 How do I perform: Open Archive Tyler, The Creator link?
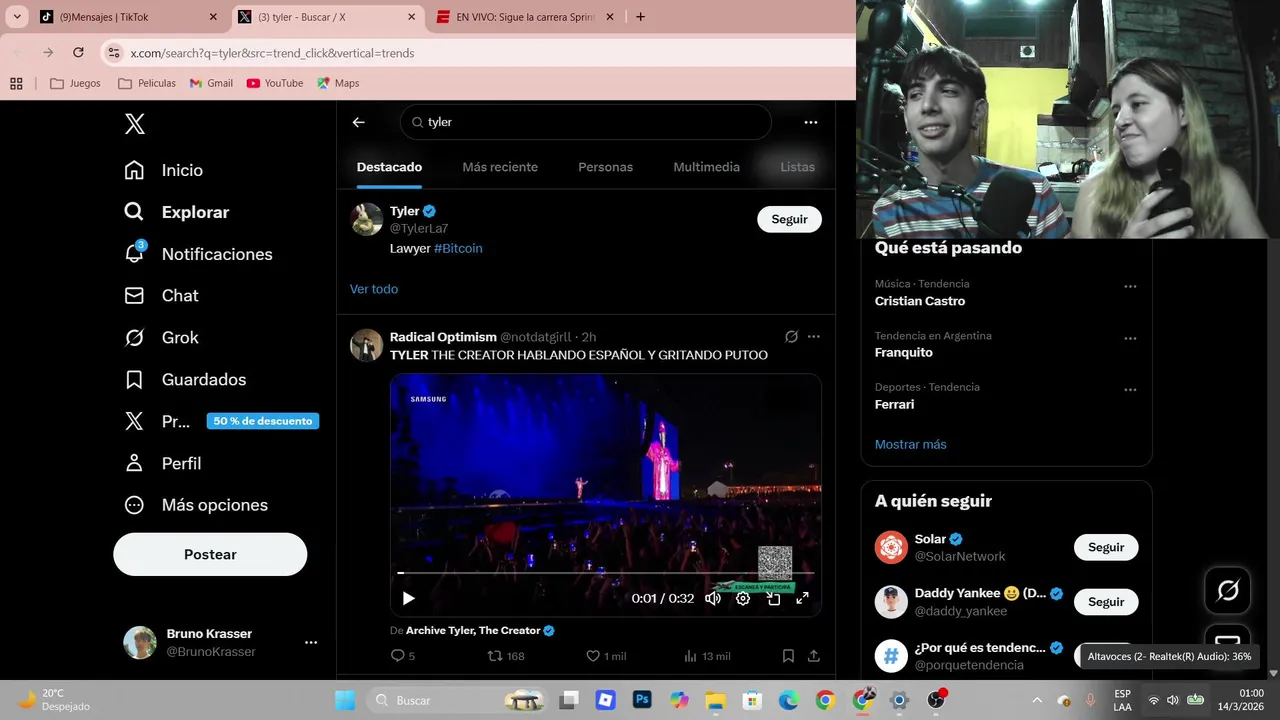[x=473, y=630]
